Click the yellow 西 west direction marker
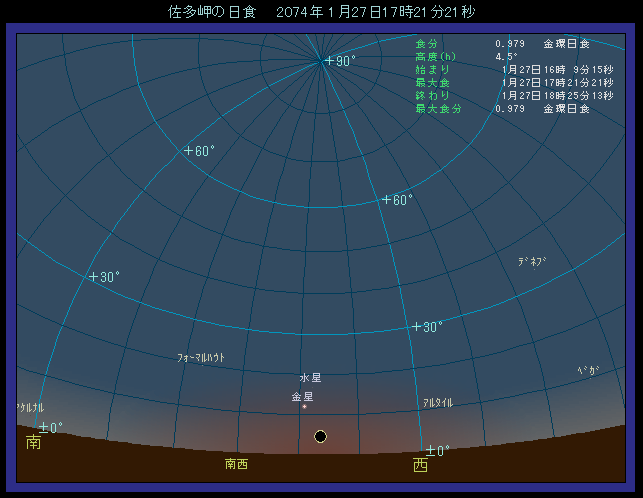 pyautogui.click(x=419, y=465)
